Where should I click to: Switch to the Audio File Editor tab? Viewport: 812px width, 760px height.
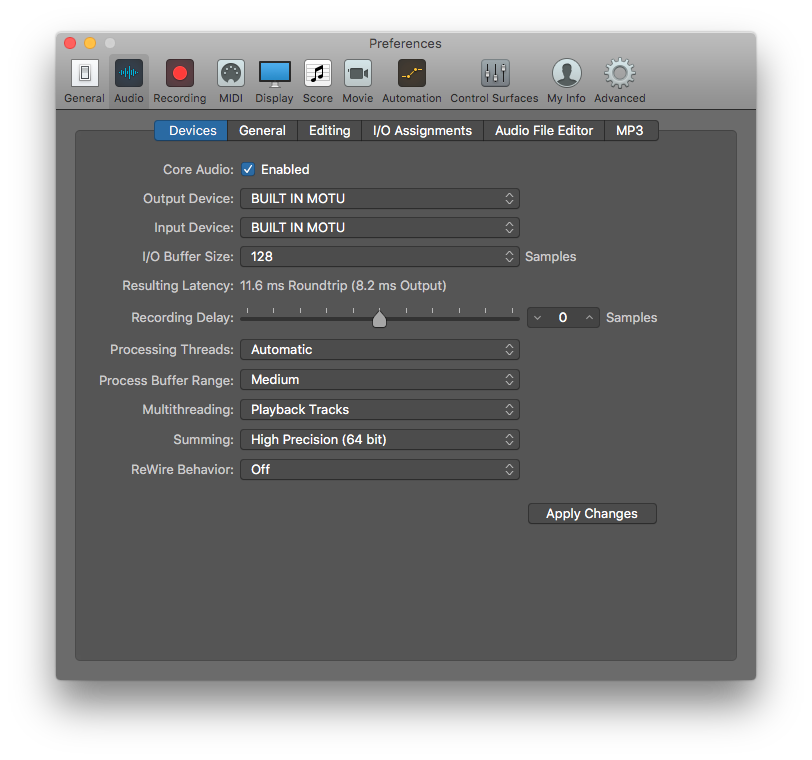(x=544, y=130)
